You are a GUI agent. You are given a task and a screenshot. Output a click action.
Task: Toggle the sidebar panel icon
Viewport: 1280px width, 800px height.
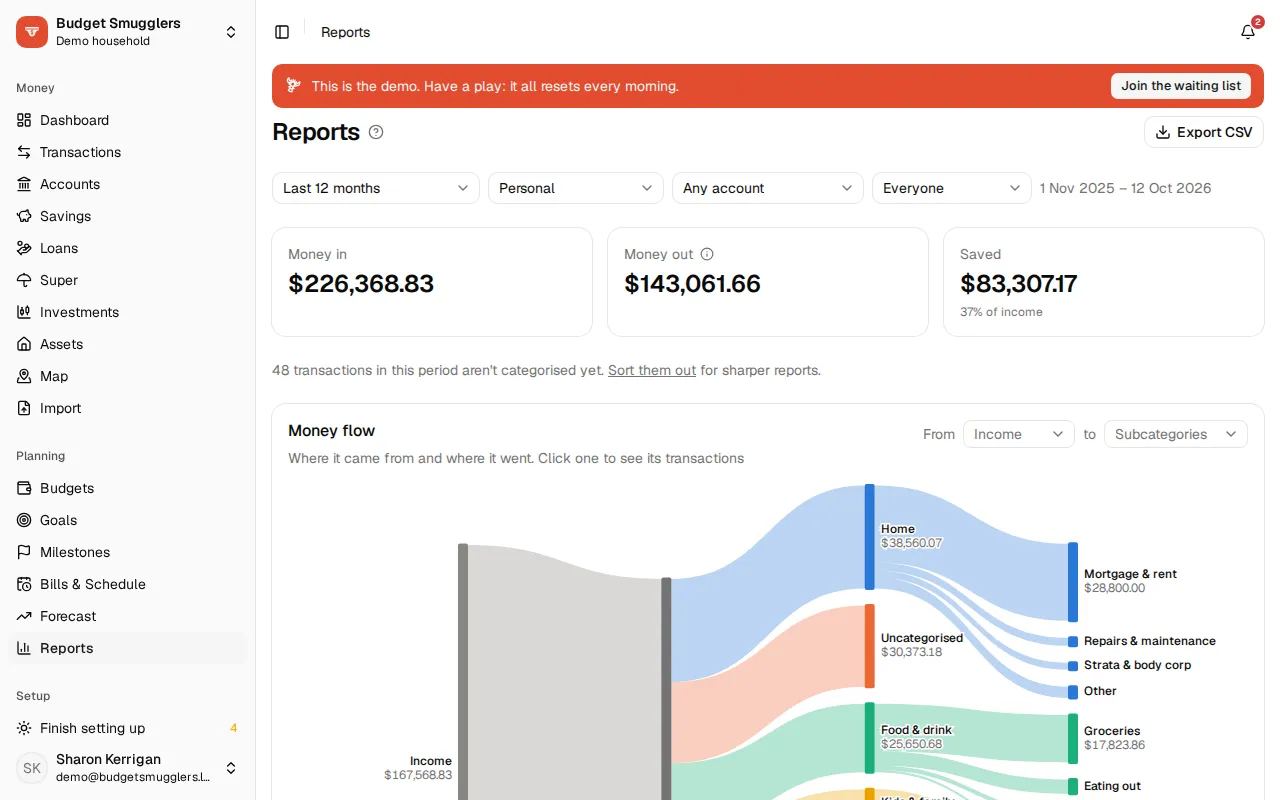[282, 32]
